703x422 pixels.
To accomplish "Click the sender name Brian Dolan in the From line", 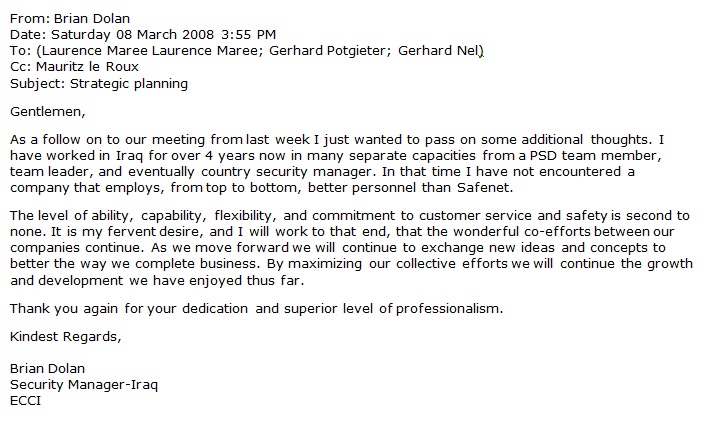I will pyautogui.click(x=84, y=15).
